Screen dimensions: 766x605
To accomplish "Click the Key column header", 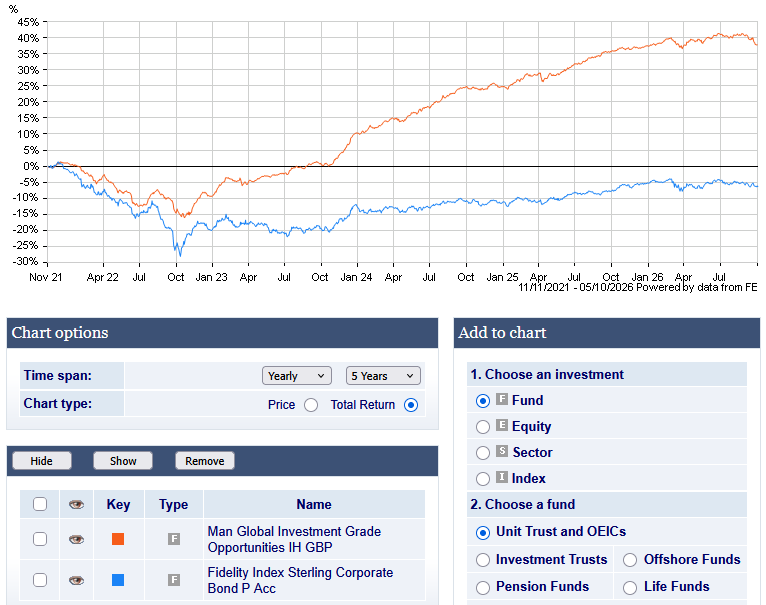I will pyautogui.click(x=118, y=504).
